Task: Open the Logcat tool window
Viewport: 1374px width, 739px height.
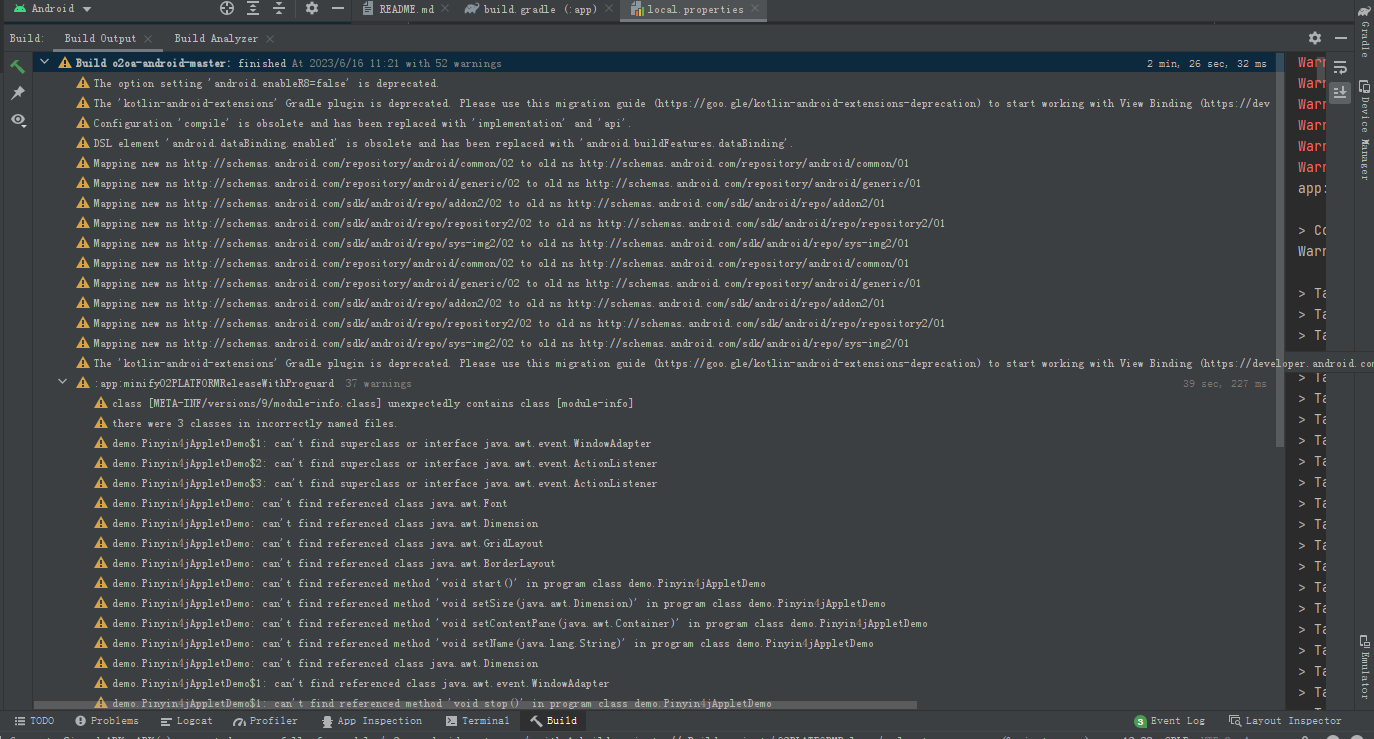Action: 186,721
